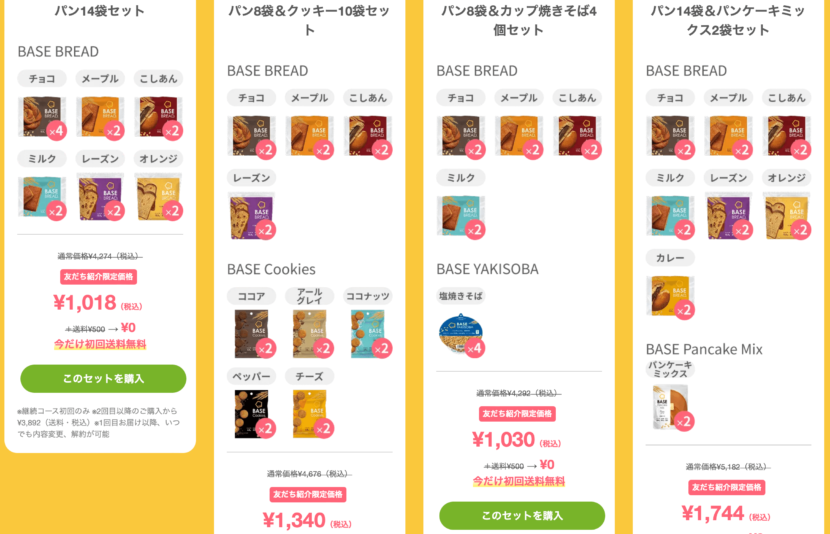Screen dimensions: 830x534
Task: Click the Pancake Mix product image
Action: coord(670,407)
